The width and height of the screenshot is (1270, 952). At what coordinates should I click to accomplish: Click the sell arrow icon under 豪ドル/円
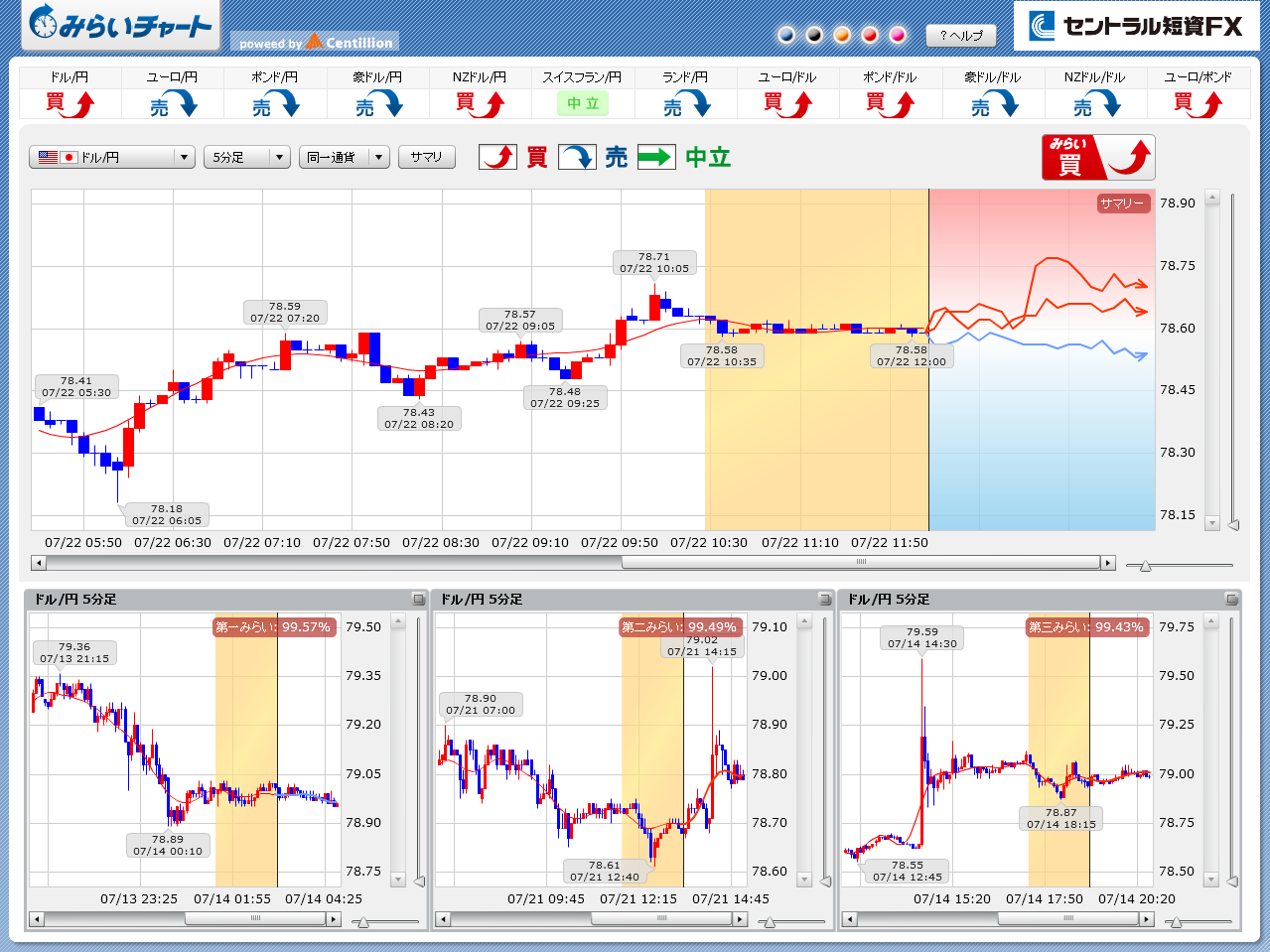click(378, 104)
